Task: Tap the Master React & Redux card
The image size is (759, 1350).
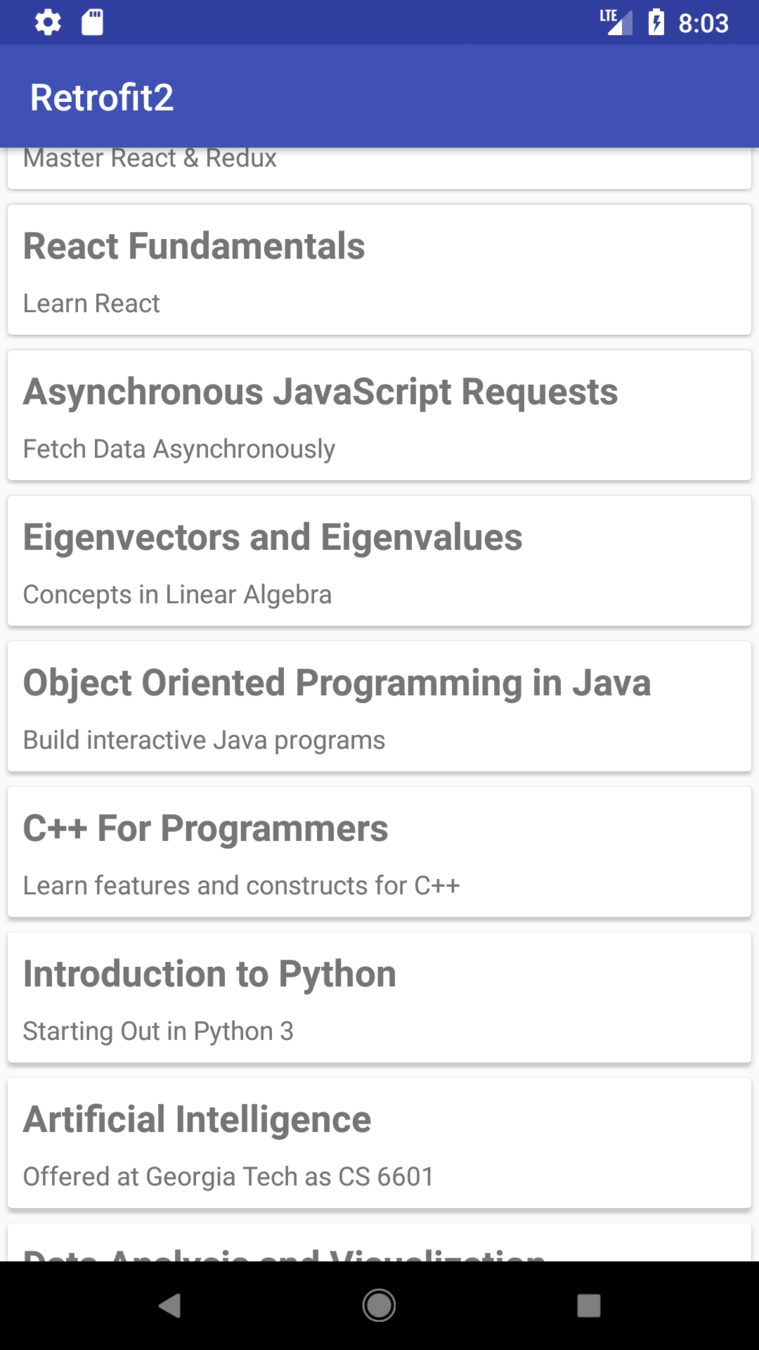Action: pyautogui.click(x=379, y=168)
